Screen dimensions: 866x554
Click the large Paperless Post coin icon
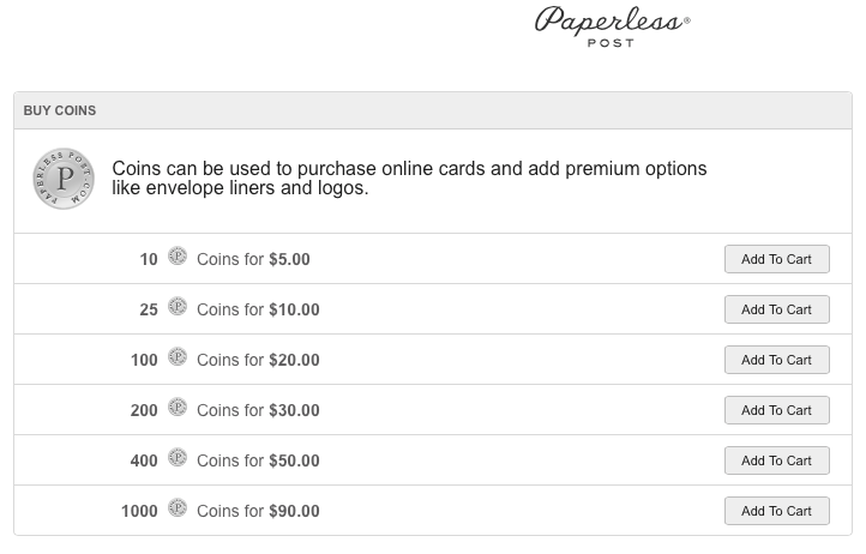coord(63,179)
